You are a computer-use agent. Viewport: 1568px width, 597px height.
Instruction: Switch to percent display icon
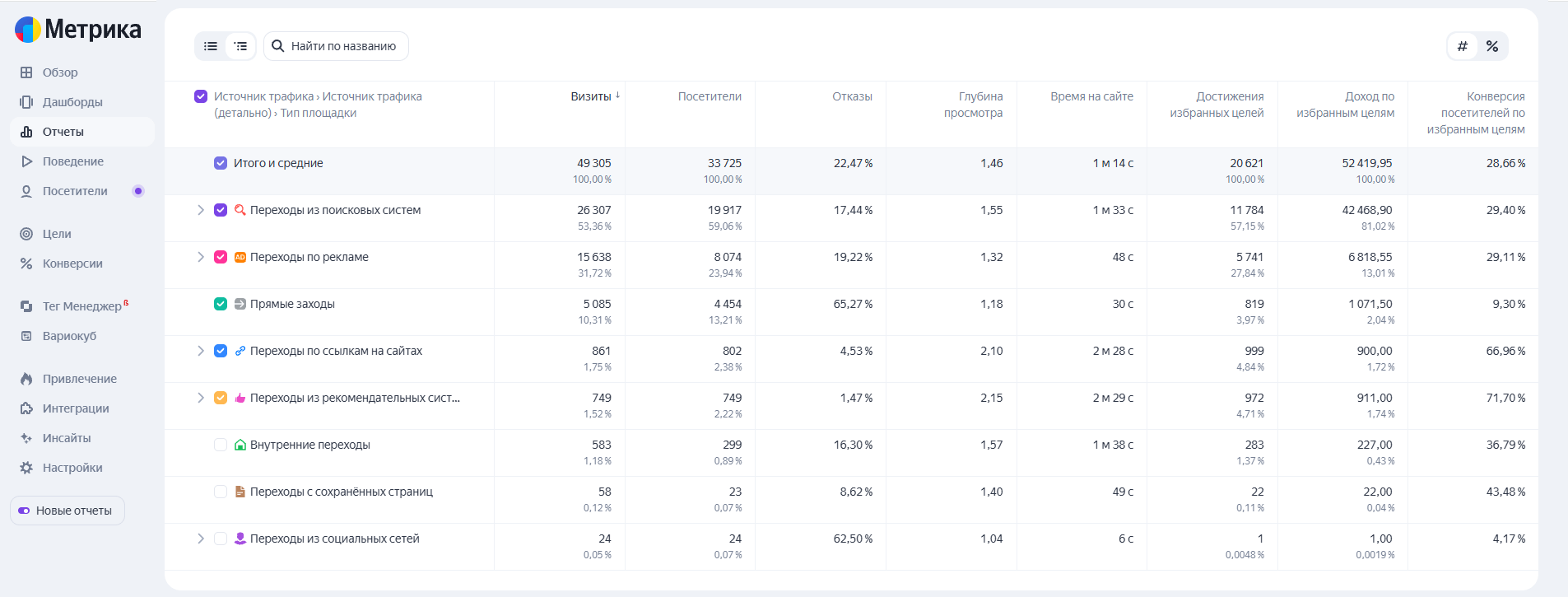tap(1492, 46)
